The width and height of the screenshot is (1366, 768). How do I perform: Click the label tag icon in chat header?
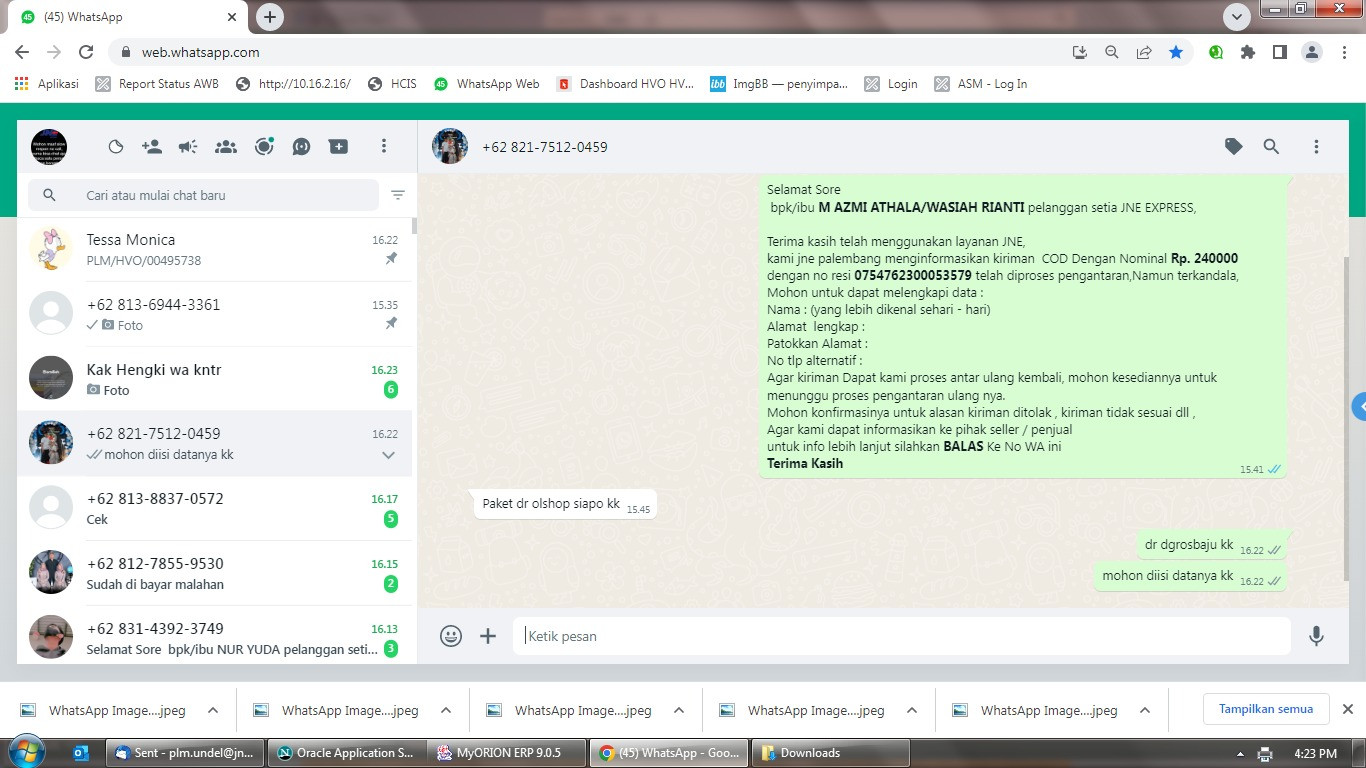pyautogui.click(x=1234, y=147)
